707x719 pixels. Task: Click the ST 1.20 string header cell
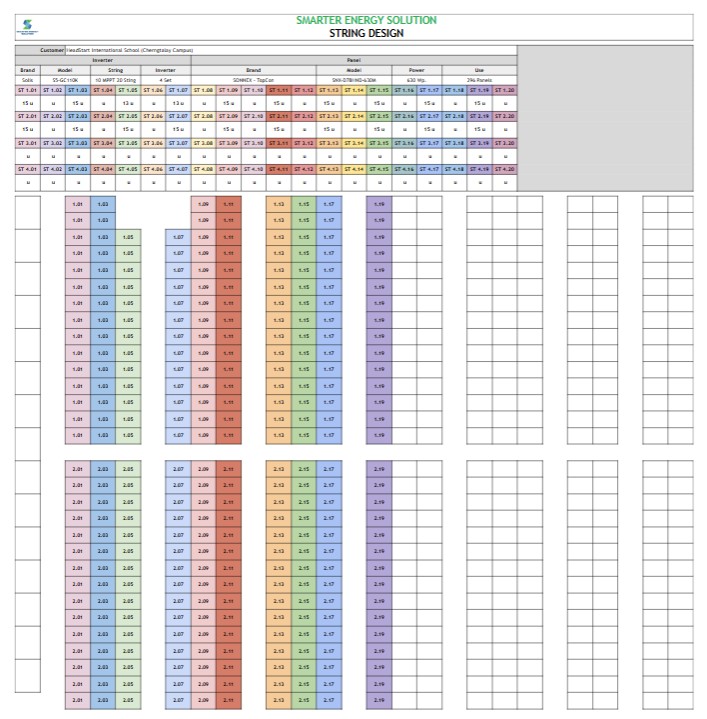pos(505,90)
